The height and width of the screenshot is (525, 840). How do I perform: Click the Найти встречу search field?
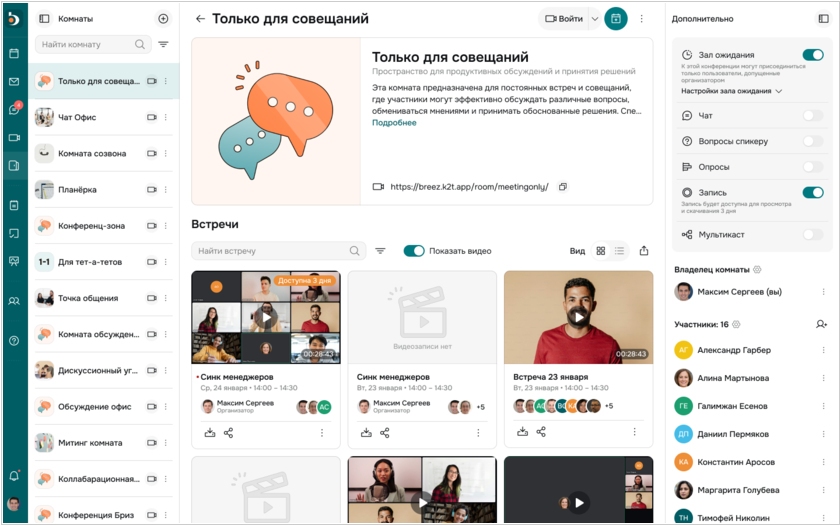[x=270, y=251]
